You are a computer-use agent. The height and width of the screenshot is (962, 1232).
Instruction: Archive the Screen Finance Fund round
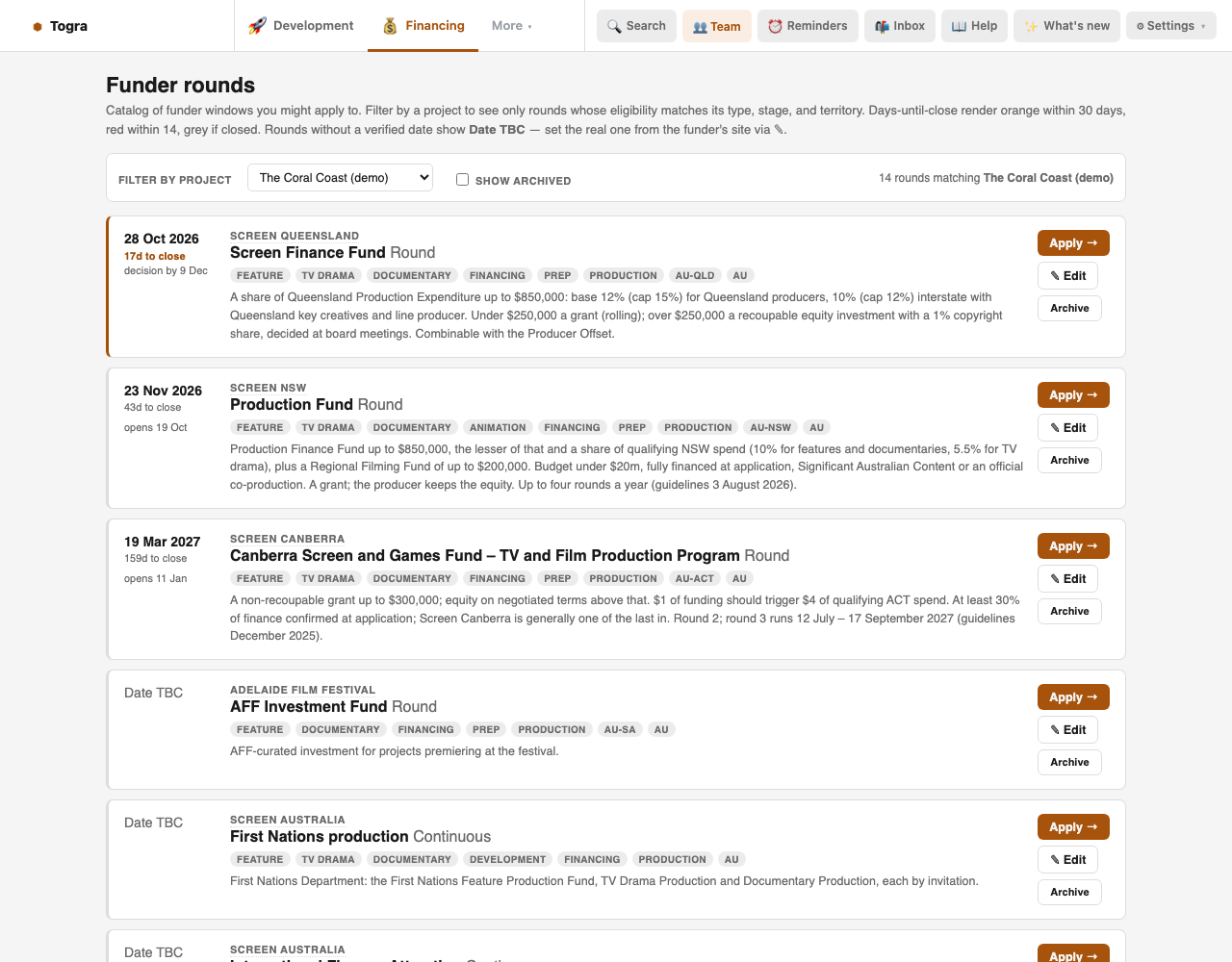[x=1069, y=308]
